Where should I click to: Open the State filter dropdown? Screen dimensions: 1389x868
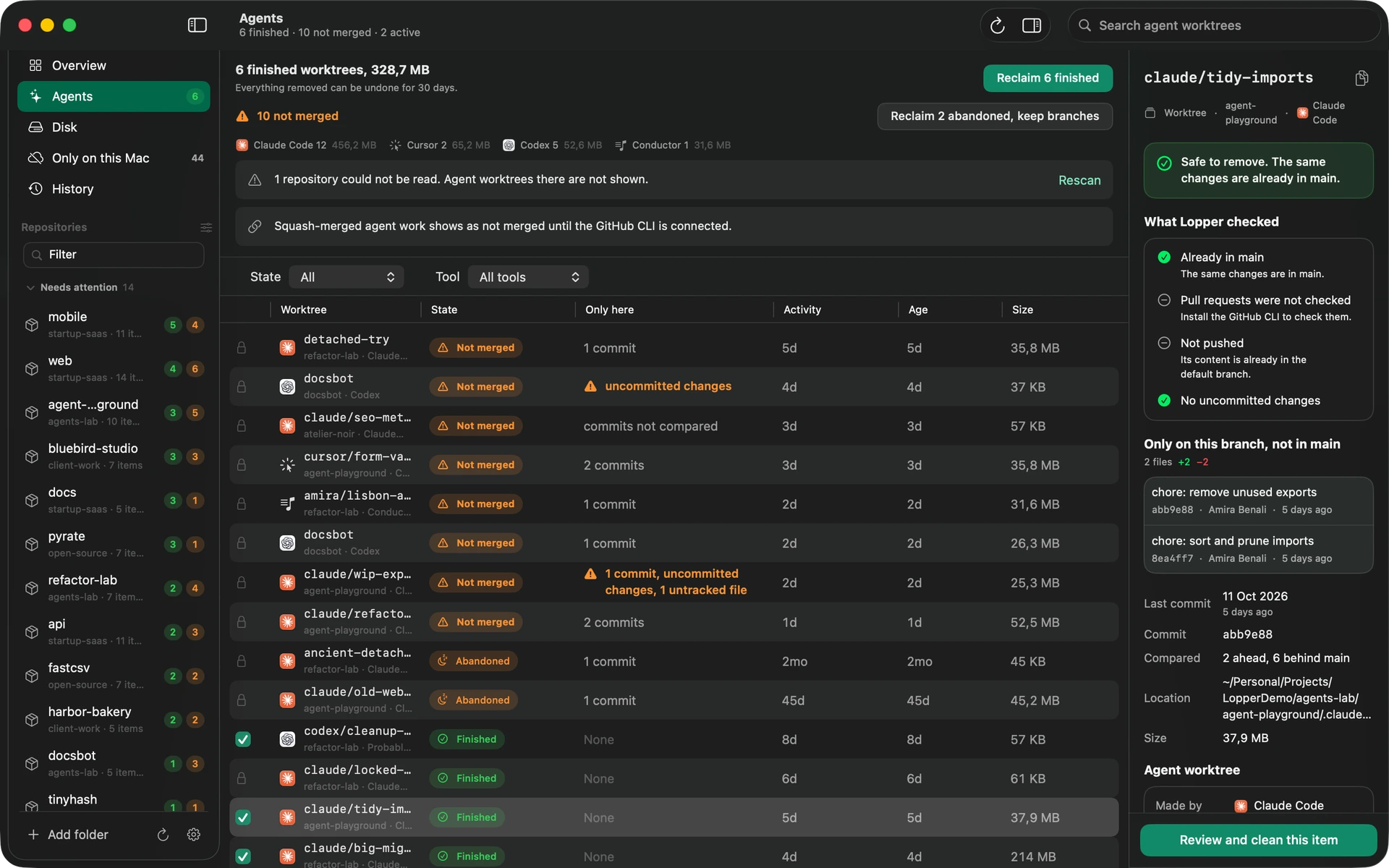(347, 277)
